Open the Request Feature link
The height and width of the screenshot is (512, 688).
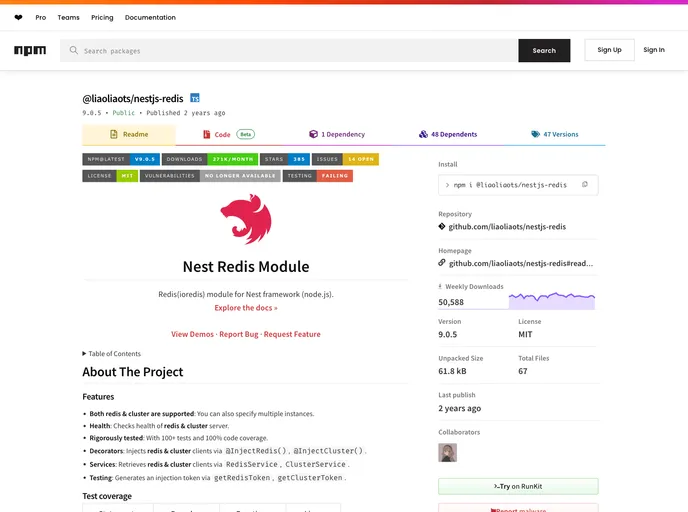[x=292, y=334]
